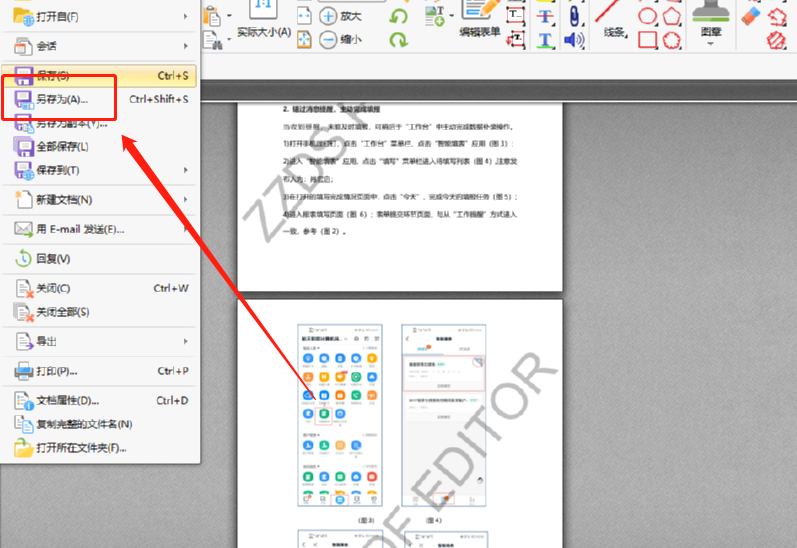The image size is (797, 548).
Task: Click the paperclip attachment icon
Action: tap(574, 16)
